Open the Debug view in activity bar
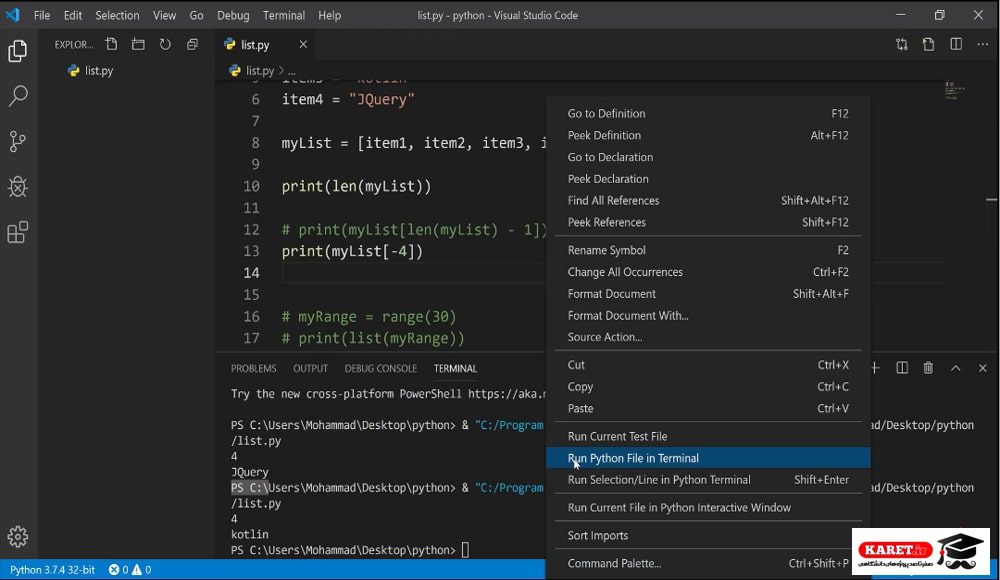Screen dimensions: 1000x580 [x=18, y=186]
